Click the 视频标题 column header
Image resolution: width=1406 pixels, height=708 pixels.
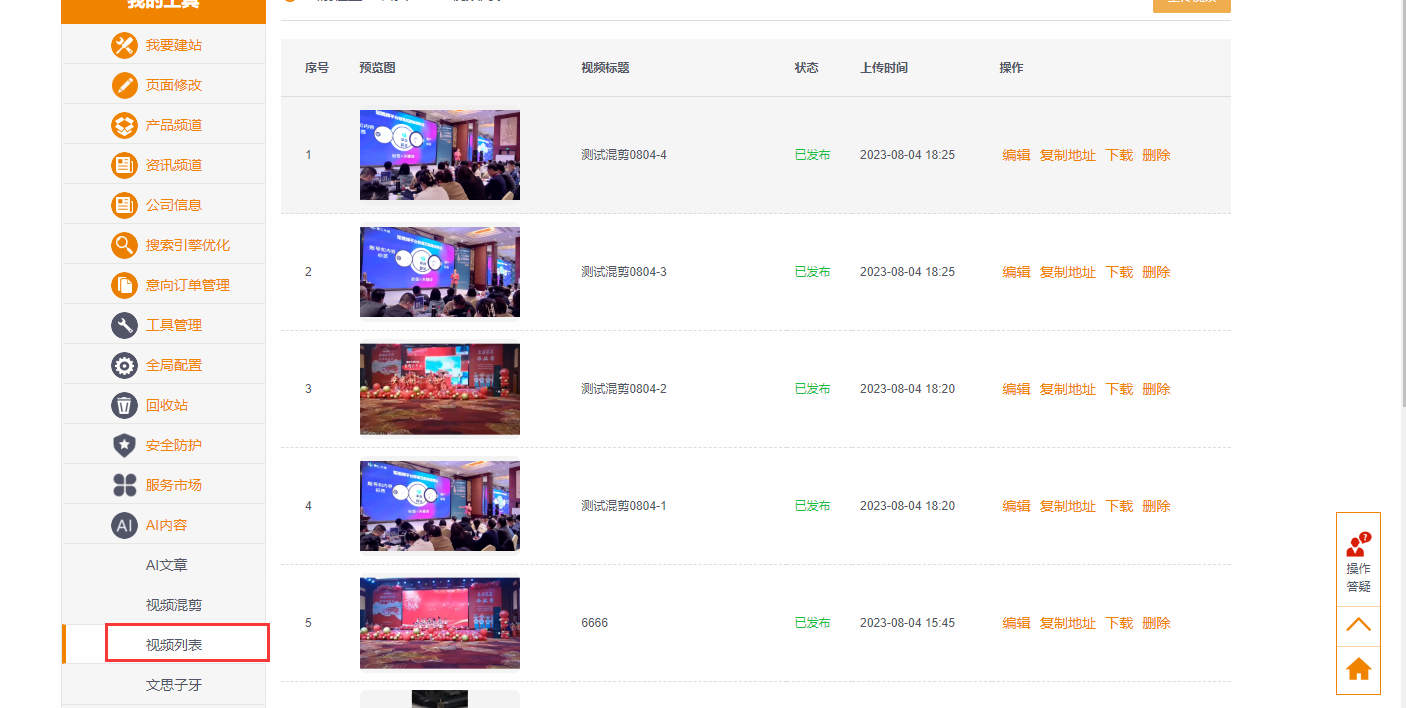coord(605,68)
